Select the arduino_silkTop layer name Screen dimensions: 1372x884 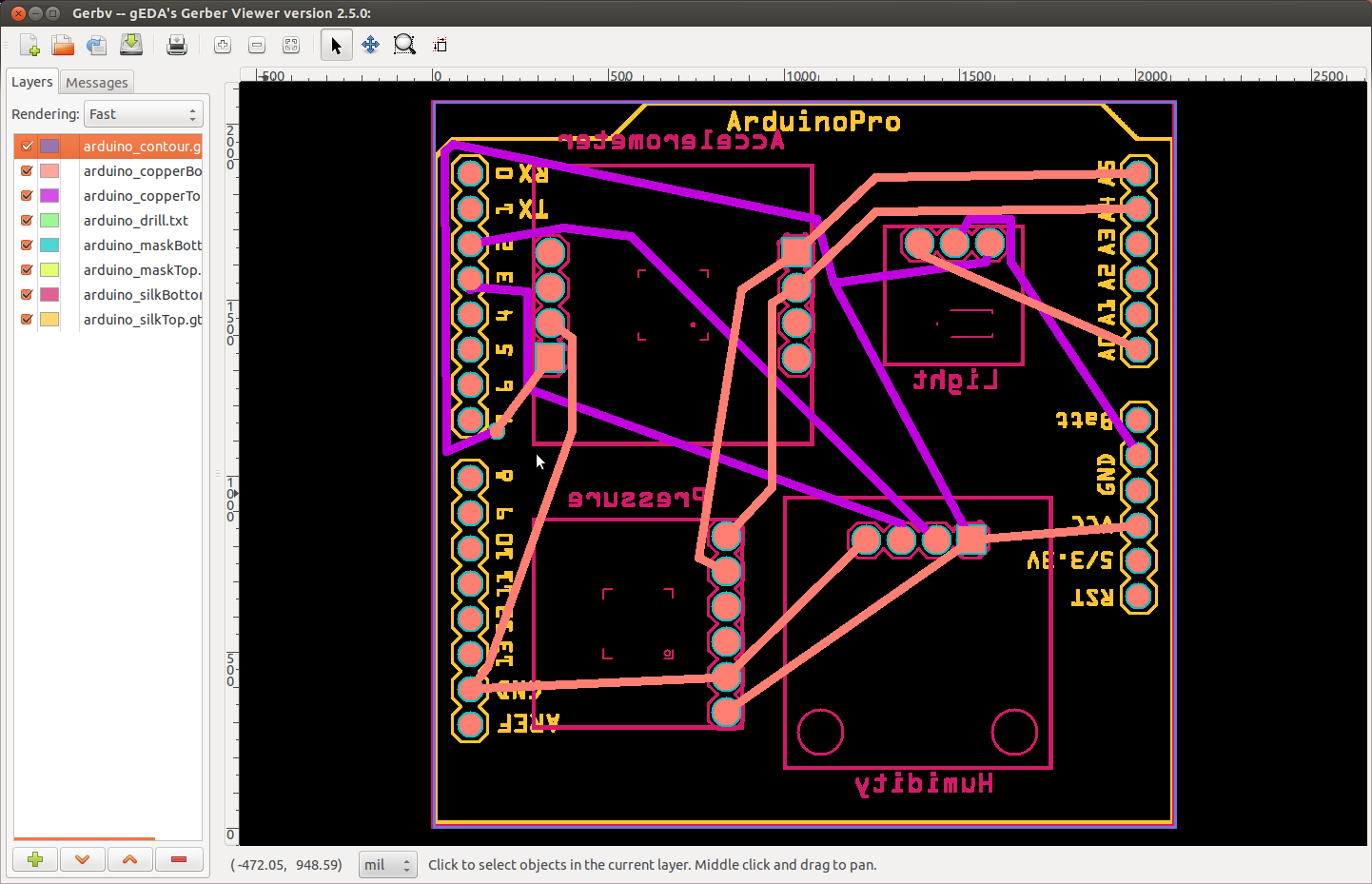(x=142, y=320)
